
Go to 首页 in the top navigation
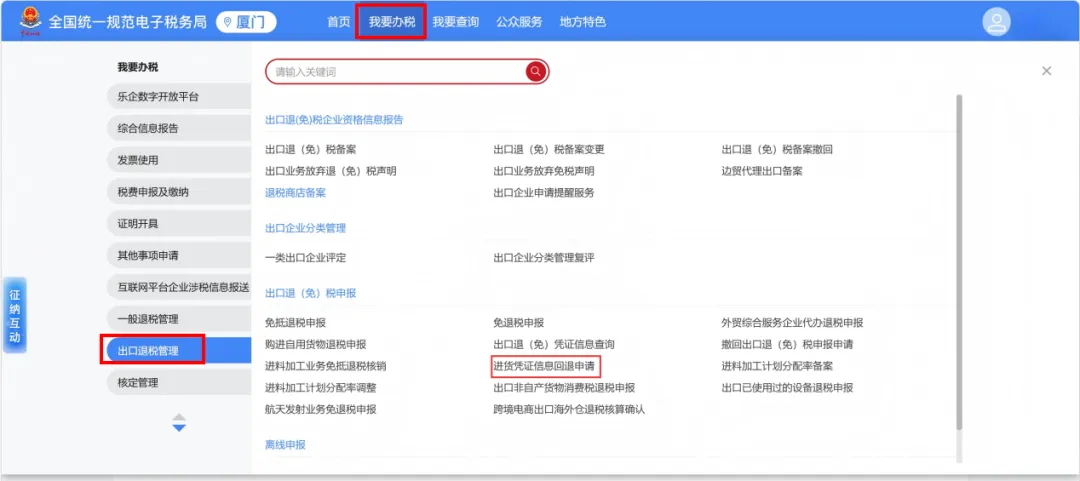click(x=338, y=22)
